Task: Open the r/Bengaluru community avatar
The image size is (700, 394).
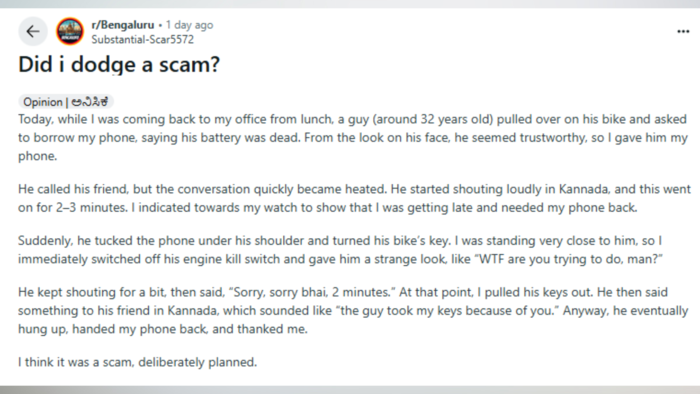Action: click(x=70, y=32)
